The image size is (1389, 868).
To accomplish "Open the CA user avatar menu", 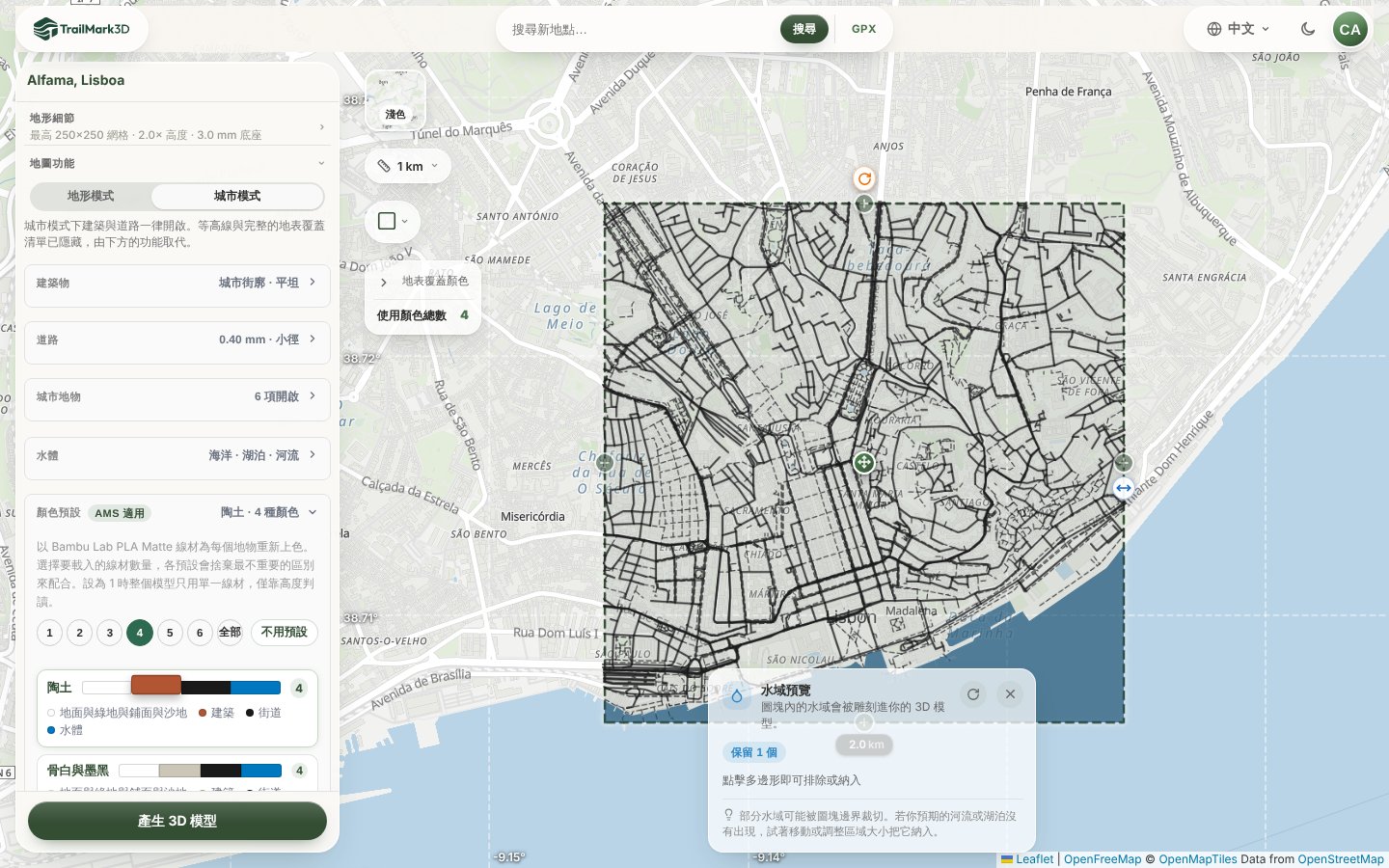I will coord(1350,29).
